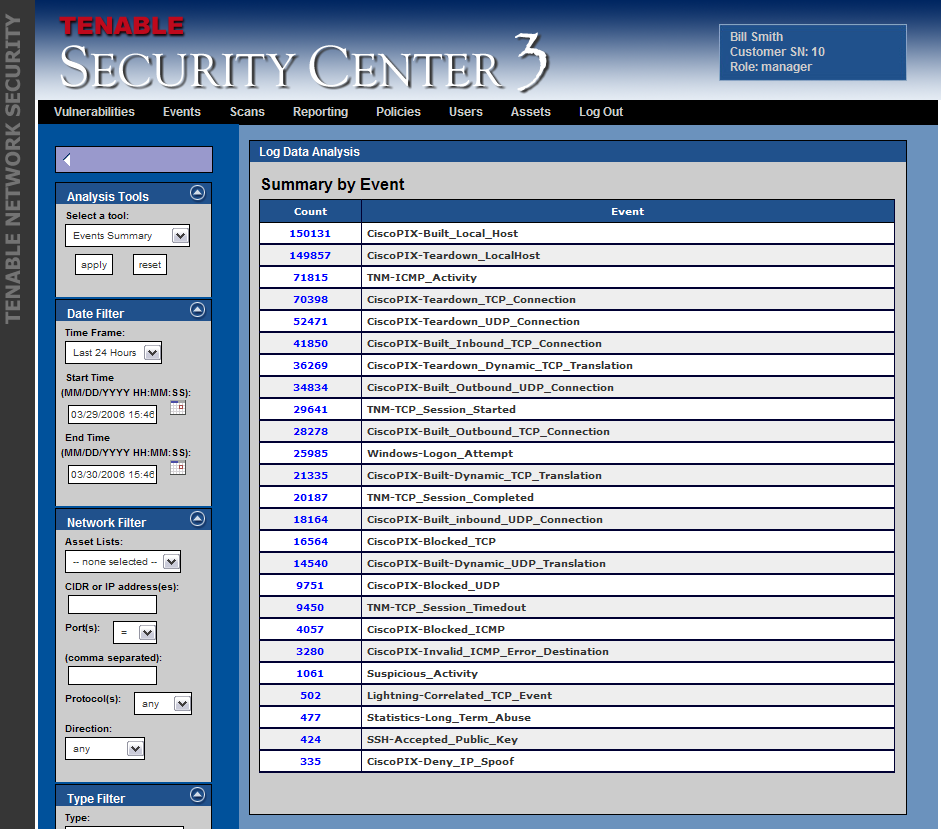Open calendar picker next to End Time
This screenshot has width=941, height=829.
(x=178, y=467)
